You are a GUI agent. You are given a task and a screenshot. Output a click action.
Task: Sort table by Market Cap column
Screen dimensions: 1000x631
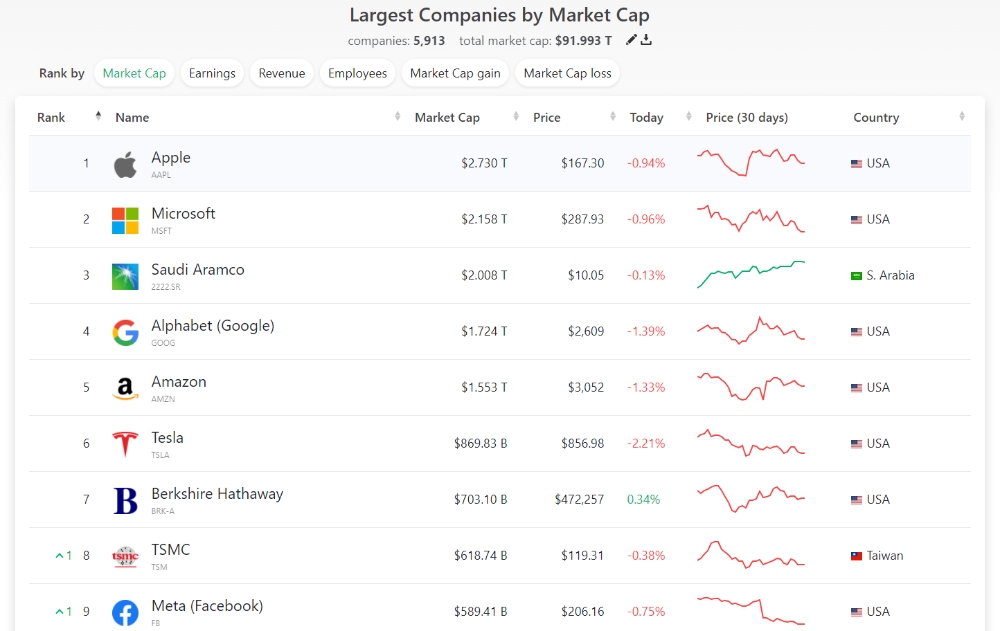tap(447, 117)
